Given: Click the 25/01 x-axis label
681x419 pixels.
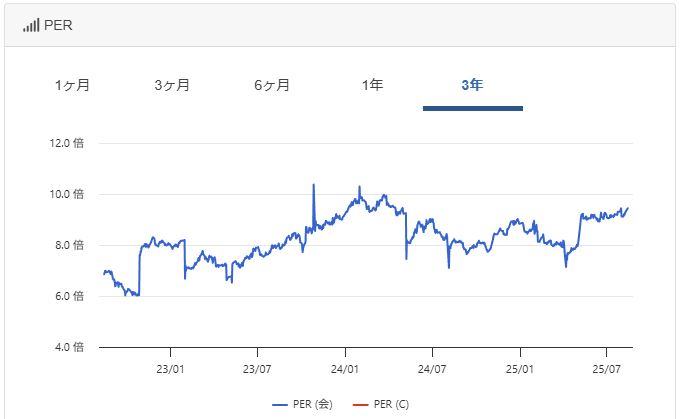Looking at the screenshot, I should (x=520, y=369).
